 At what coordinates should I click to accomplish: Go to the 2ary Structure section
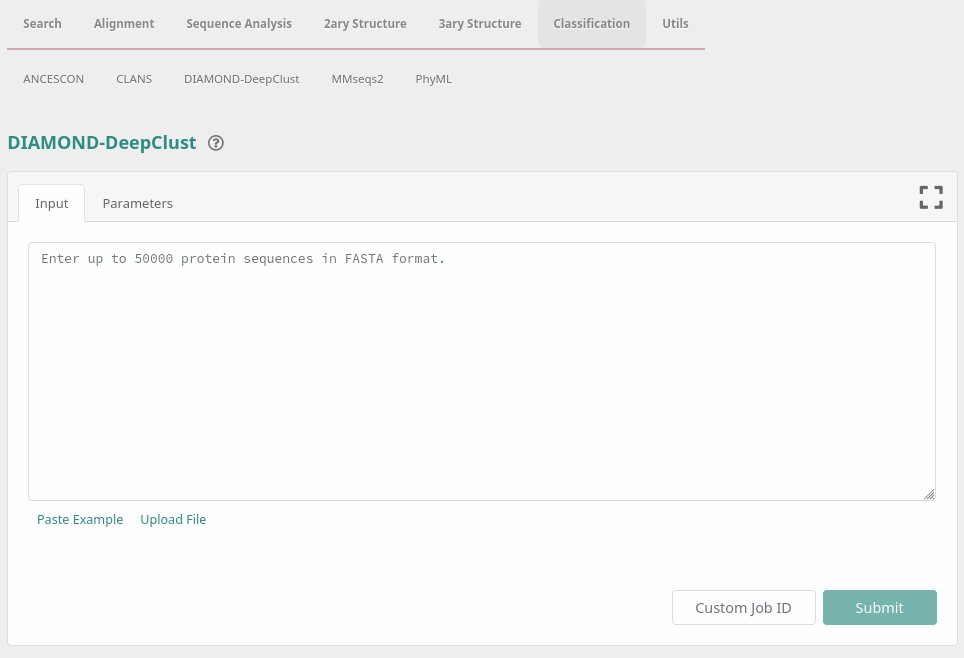[365, 23]
